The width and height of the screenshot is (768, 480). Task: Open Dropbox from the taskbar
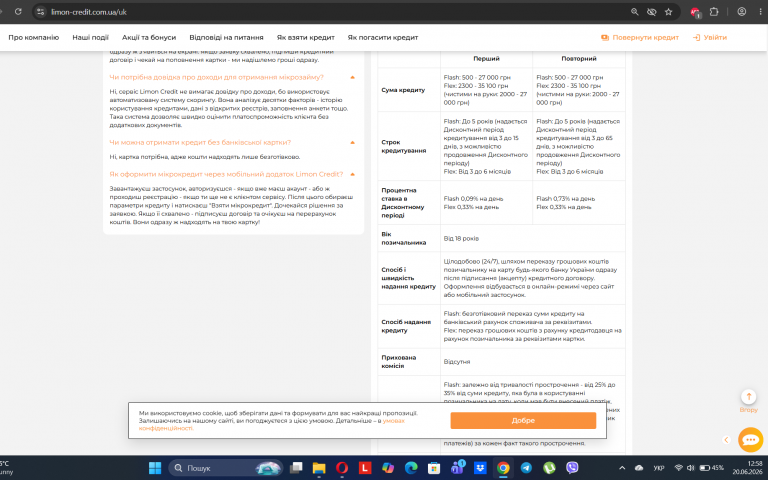click(480, 468)
